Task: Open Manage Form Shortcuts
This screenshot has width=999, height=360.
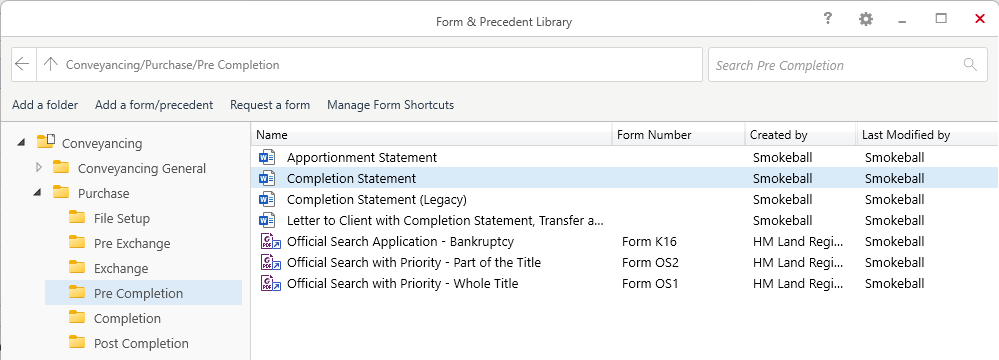Action: pos(391,104)
